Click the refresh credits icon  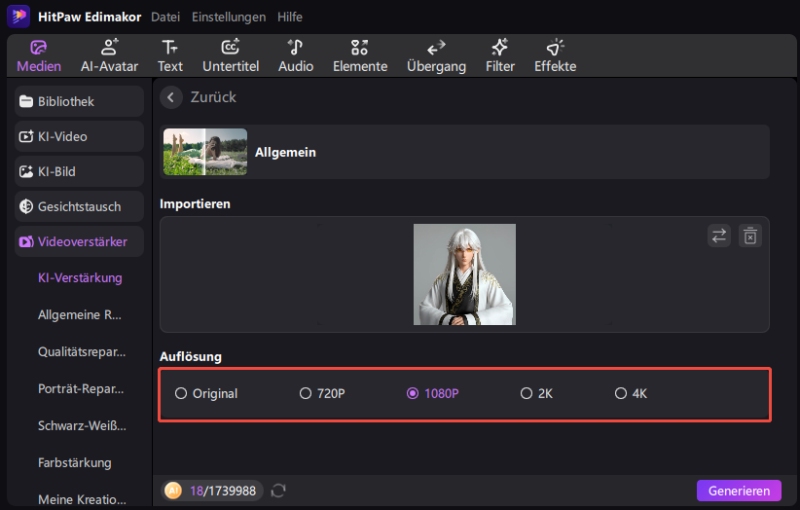pyautogui.click(x=279, y=490)
